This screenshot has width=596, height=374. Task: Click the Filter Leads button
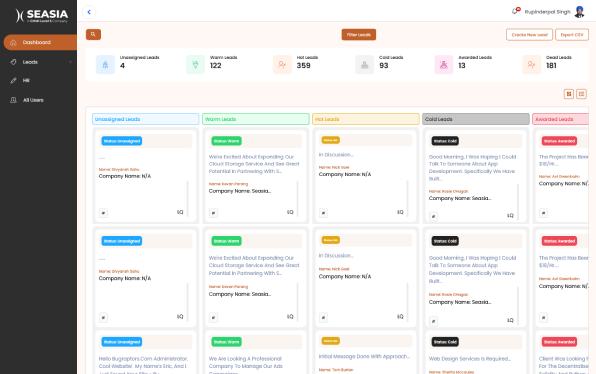coord(358,35)
